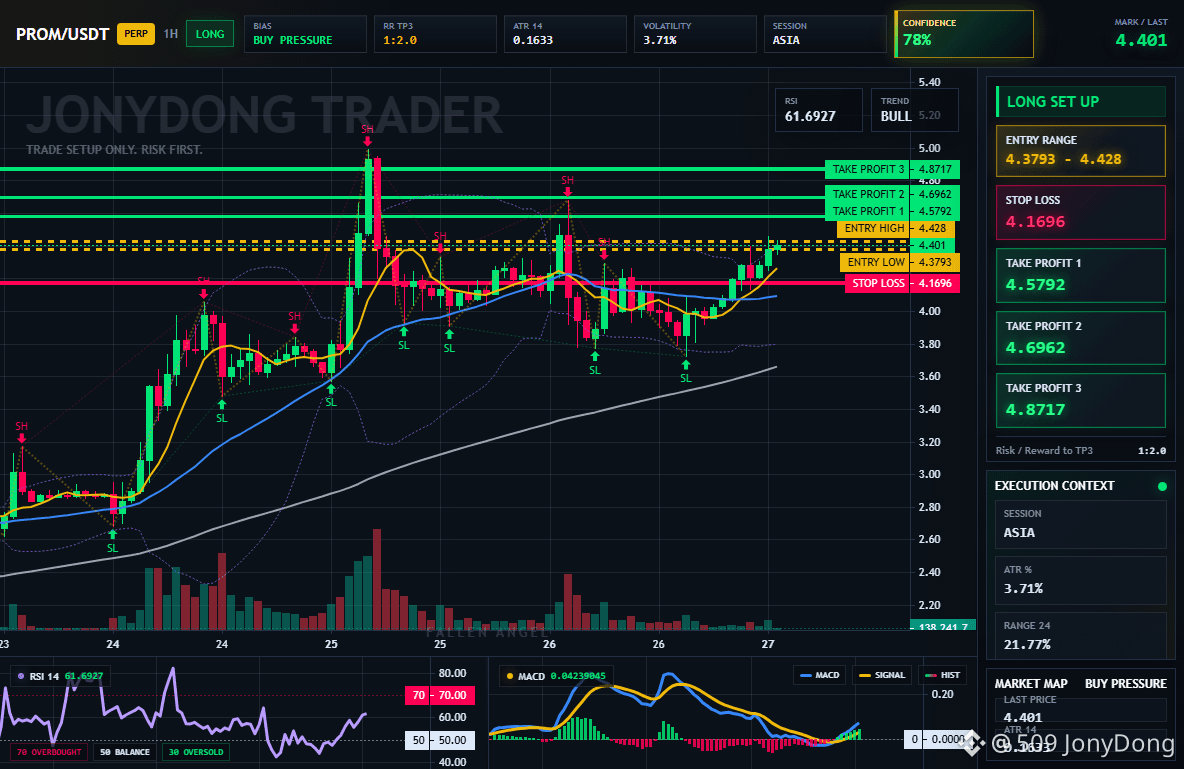Viewport: 1184px width, 769px height.
Task: Toggle the 50 Balance legend chip
Action: 125,752
